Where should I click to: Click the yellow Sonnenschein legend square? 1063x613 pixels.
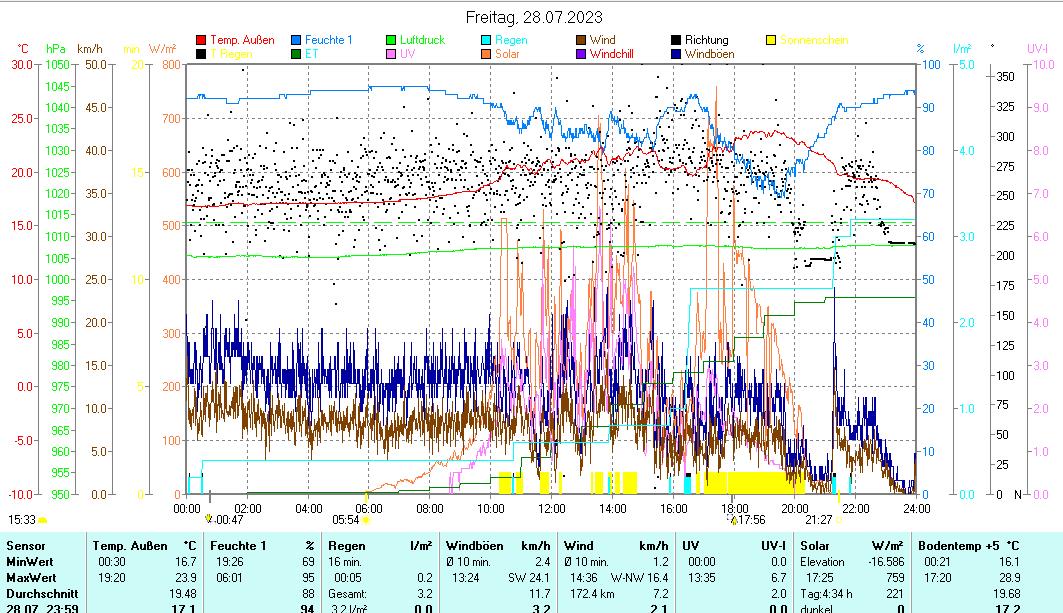pos(771,40)
